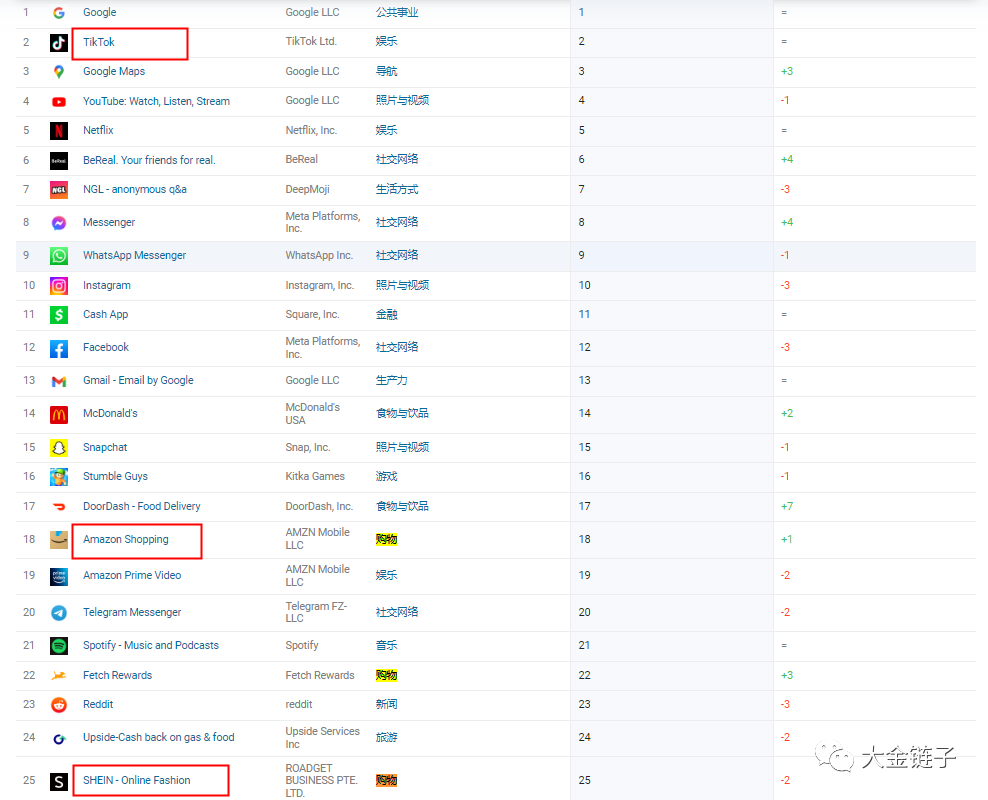This screenshot has width=988, height=800.
Task: Click the Messenger app icon
Action: pyautogui.click(x=59, y=223)
